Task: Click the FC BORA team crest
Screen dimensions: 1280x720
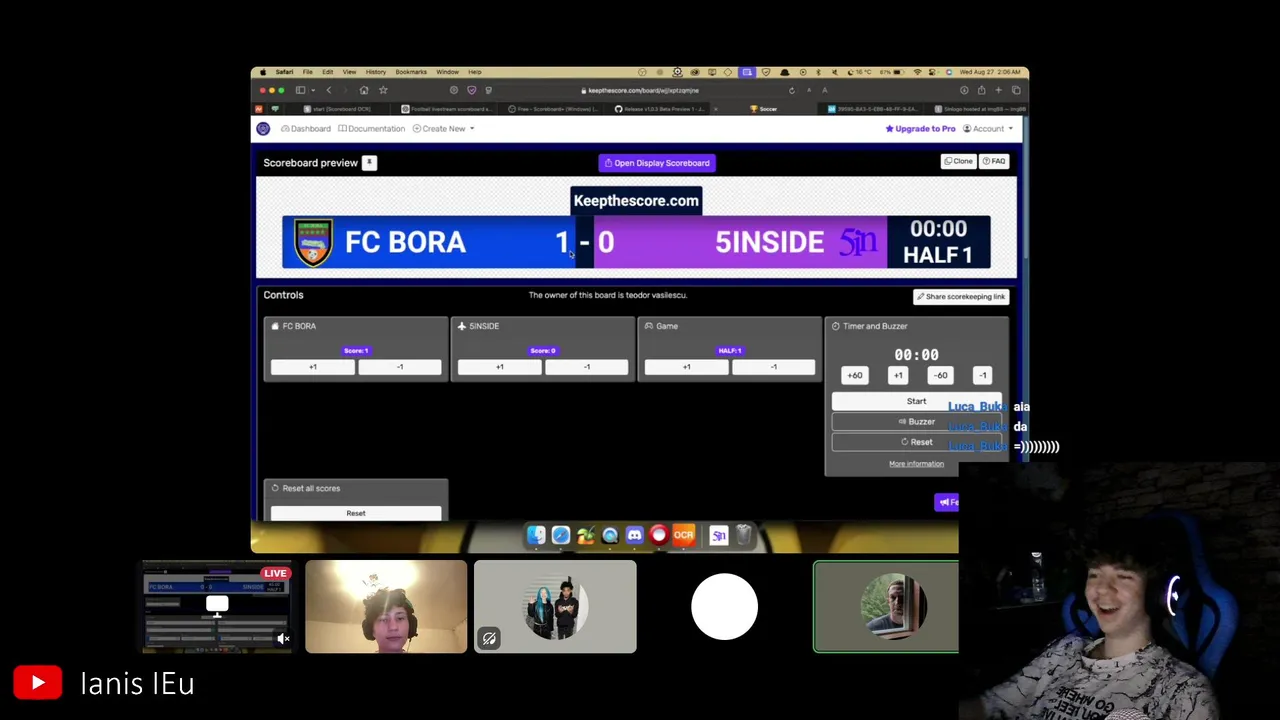Action: (313, 242)
